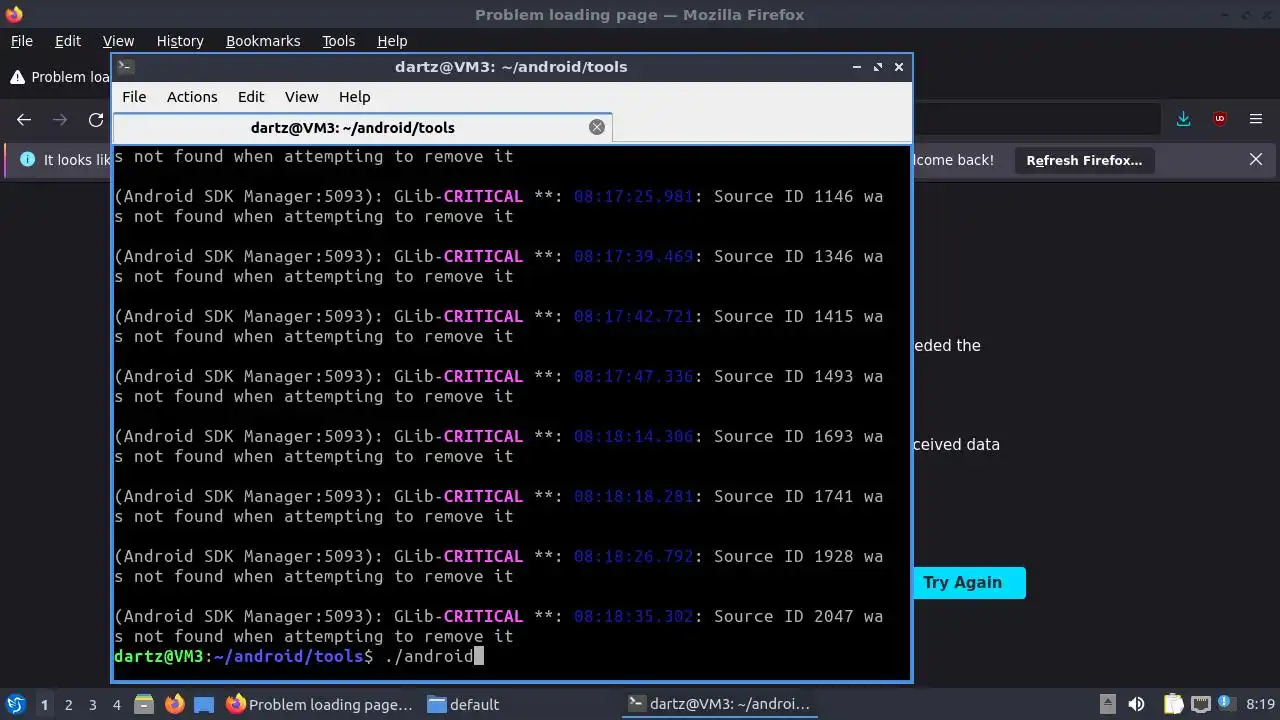Viewport: 1280px width, 720px height.
Task: Open clipboard manager tray icon
Action: 1173,704
